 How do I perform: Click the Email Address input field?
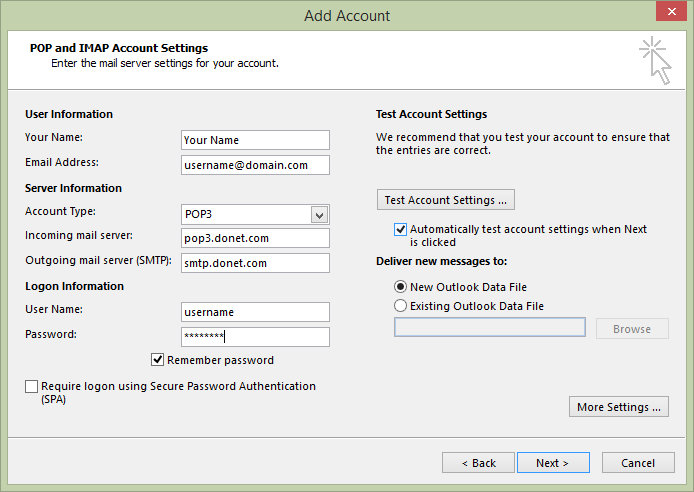pyautogui.click(x=255, y=165)
